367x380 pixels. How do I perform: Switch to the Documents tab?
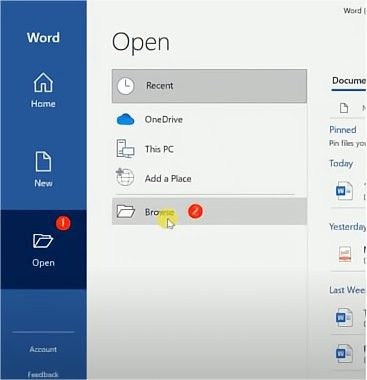coord(349,81)
